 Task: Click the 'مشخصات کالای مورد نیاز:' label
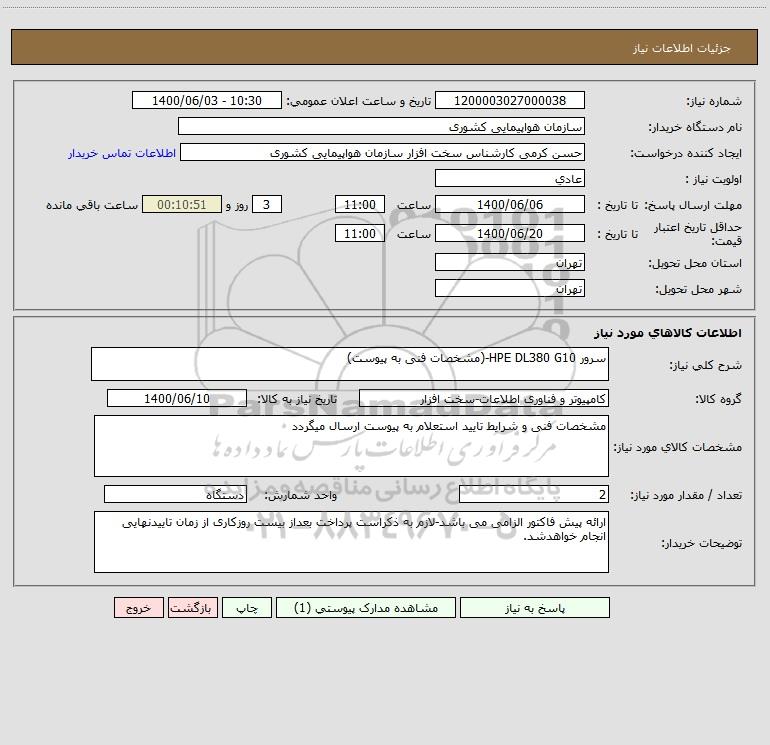coord(678,447)
